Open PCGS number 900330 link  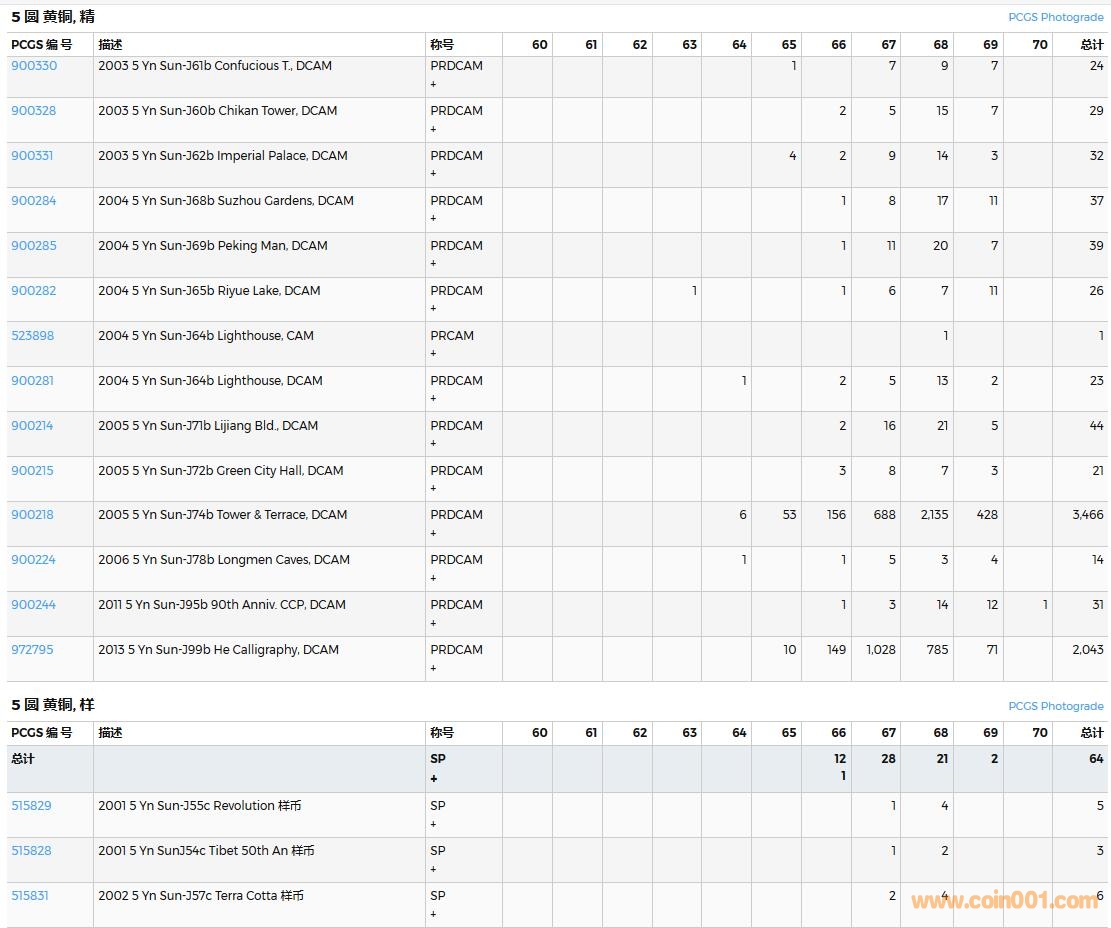pyautogui.click(x=34, y=66)
